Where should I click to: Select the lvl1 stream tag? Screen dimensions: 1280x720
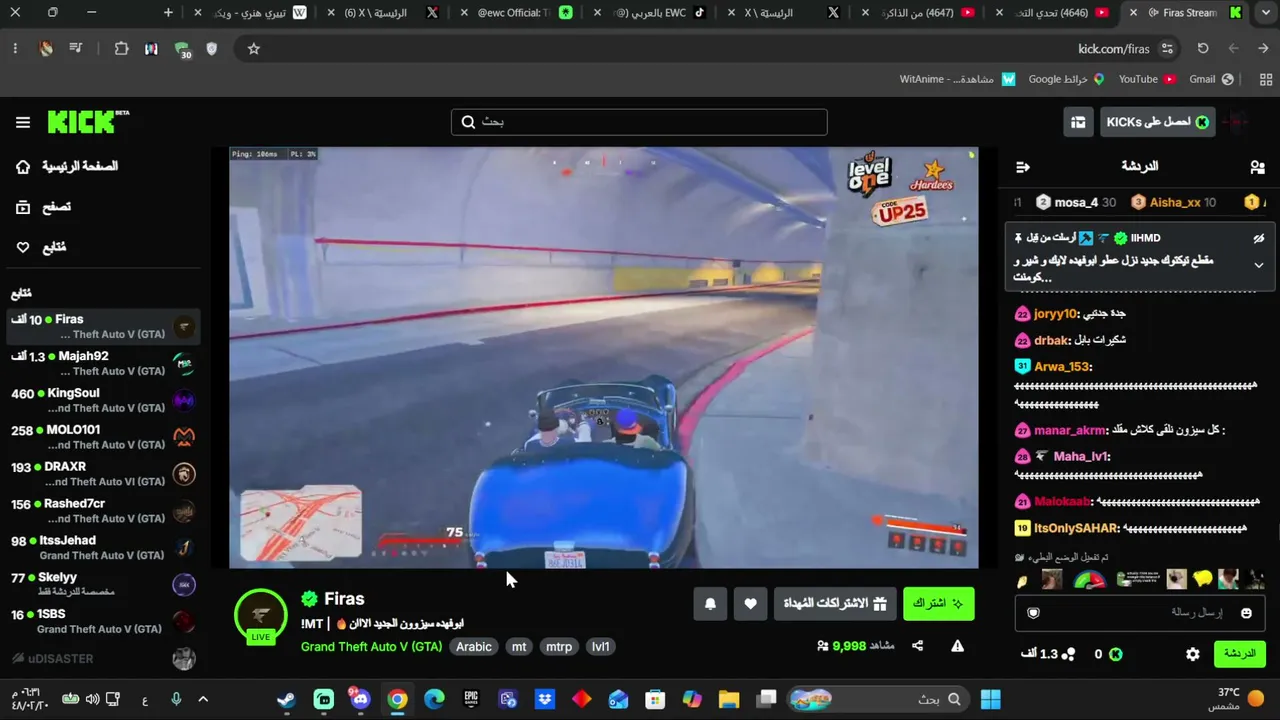(x=601, y=647)
